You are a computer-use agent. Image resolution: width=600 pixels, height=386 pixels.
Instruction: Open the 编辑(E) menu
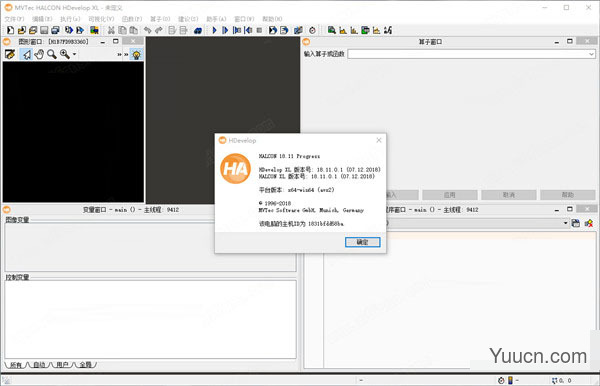tap(42, 19)
